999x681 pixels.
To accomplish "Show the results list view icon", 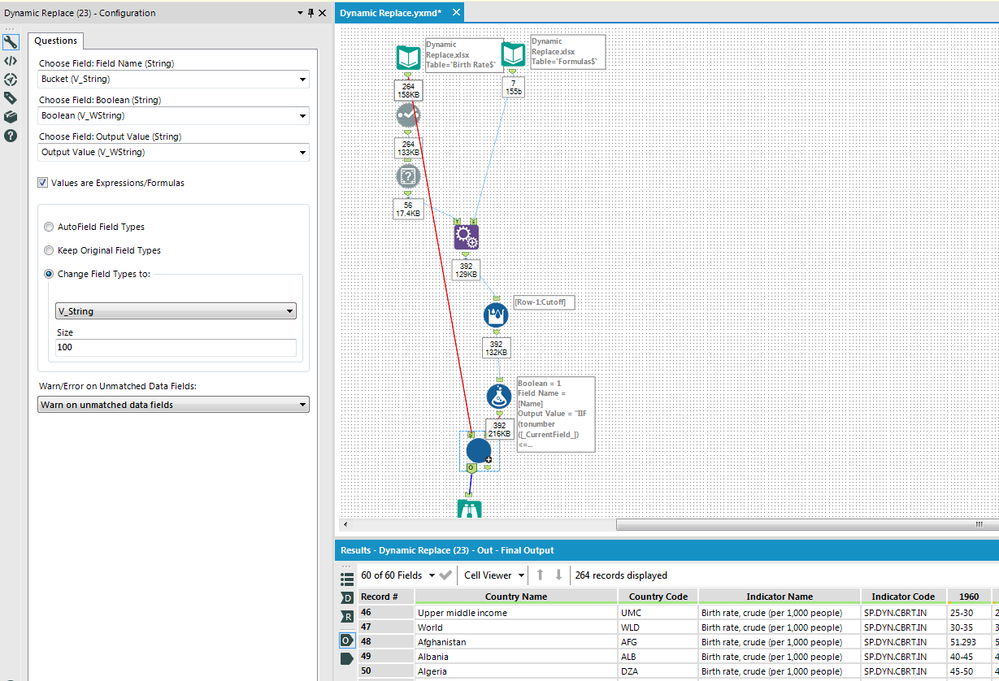I will point(347,579).
